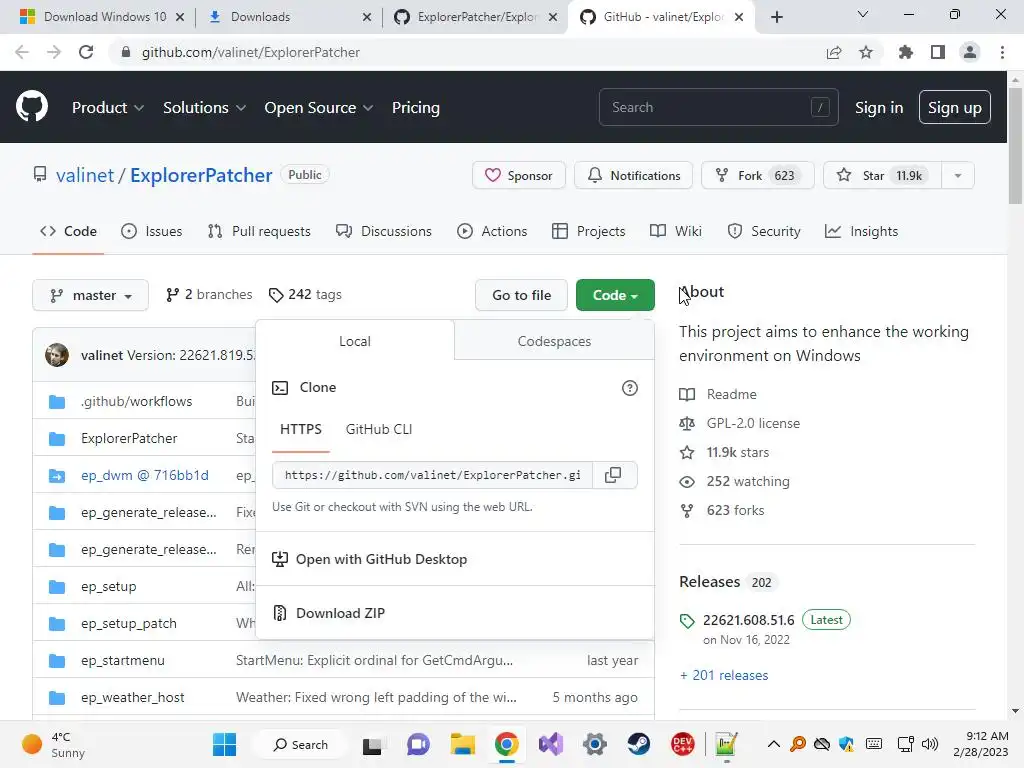The image size is (1024, 768).
Task: Open Chrome profile avatar
Action: coord(970,52)
